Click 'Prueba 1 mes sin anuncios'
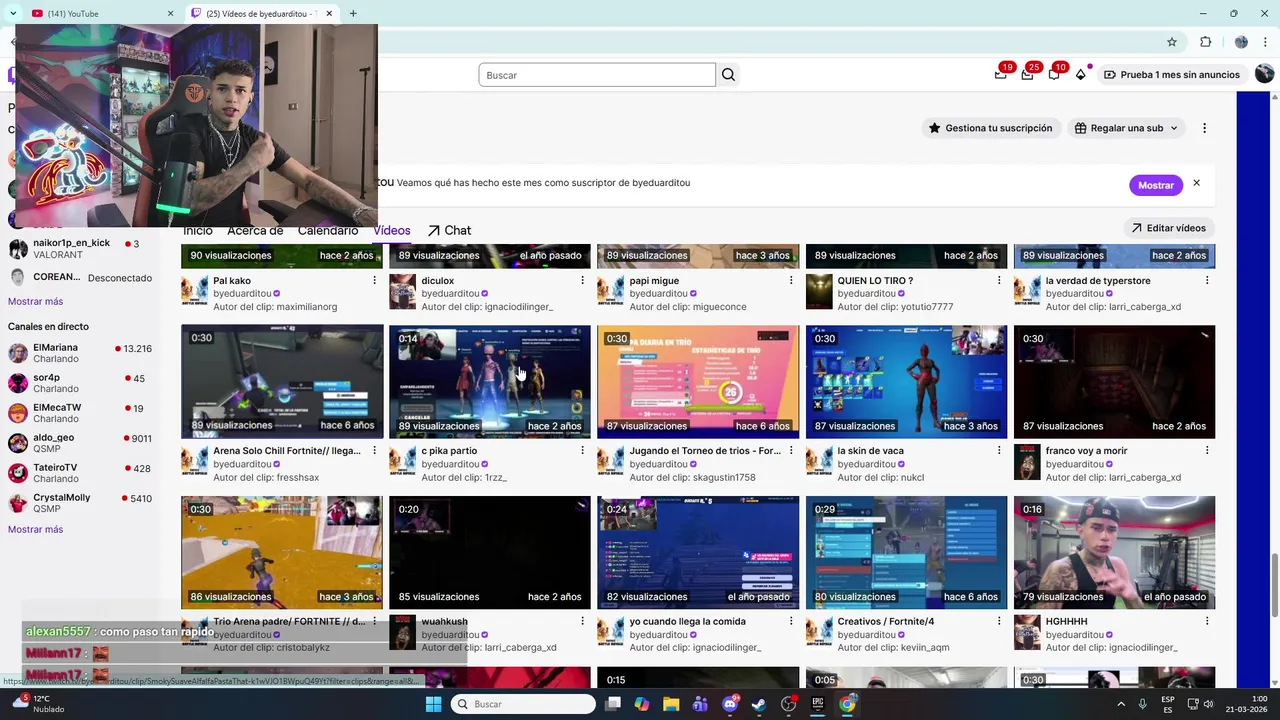This screenshot has height=720, width=1280. [1173, 74]
